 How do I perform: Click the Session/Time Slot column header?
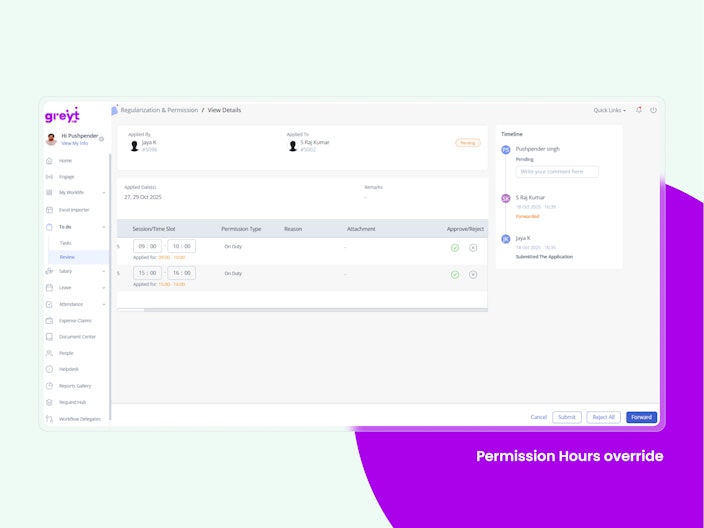coord(154,229)
